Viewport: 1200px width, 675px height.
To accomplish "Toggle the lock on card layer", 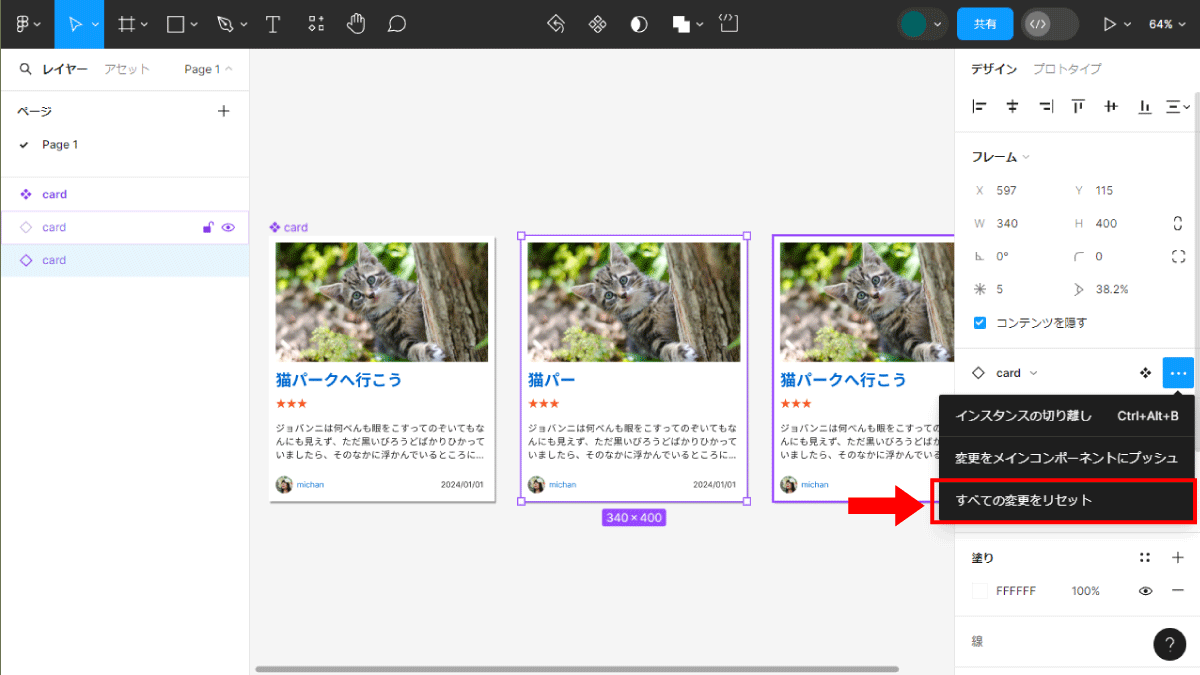I will coord(208,227).
